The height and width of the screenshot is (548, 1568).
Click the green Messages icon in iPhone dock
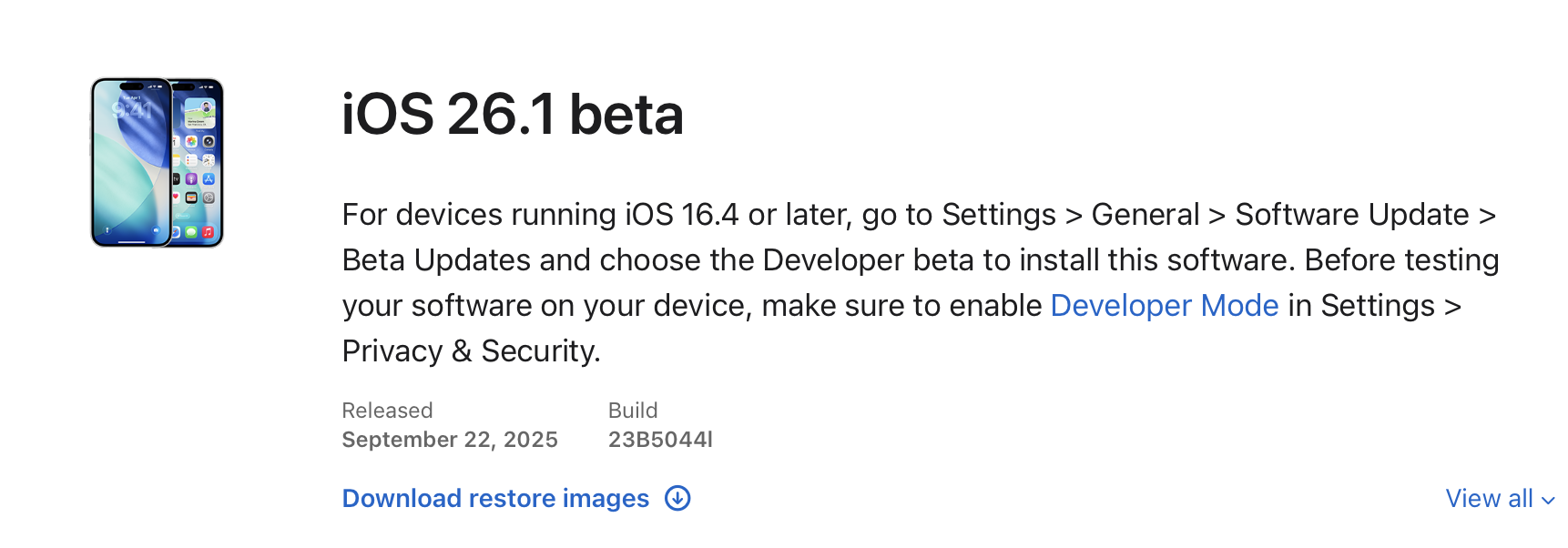(191, 232)
